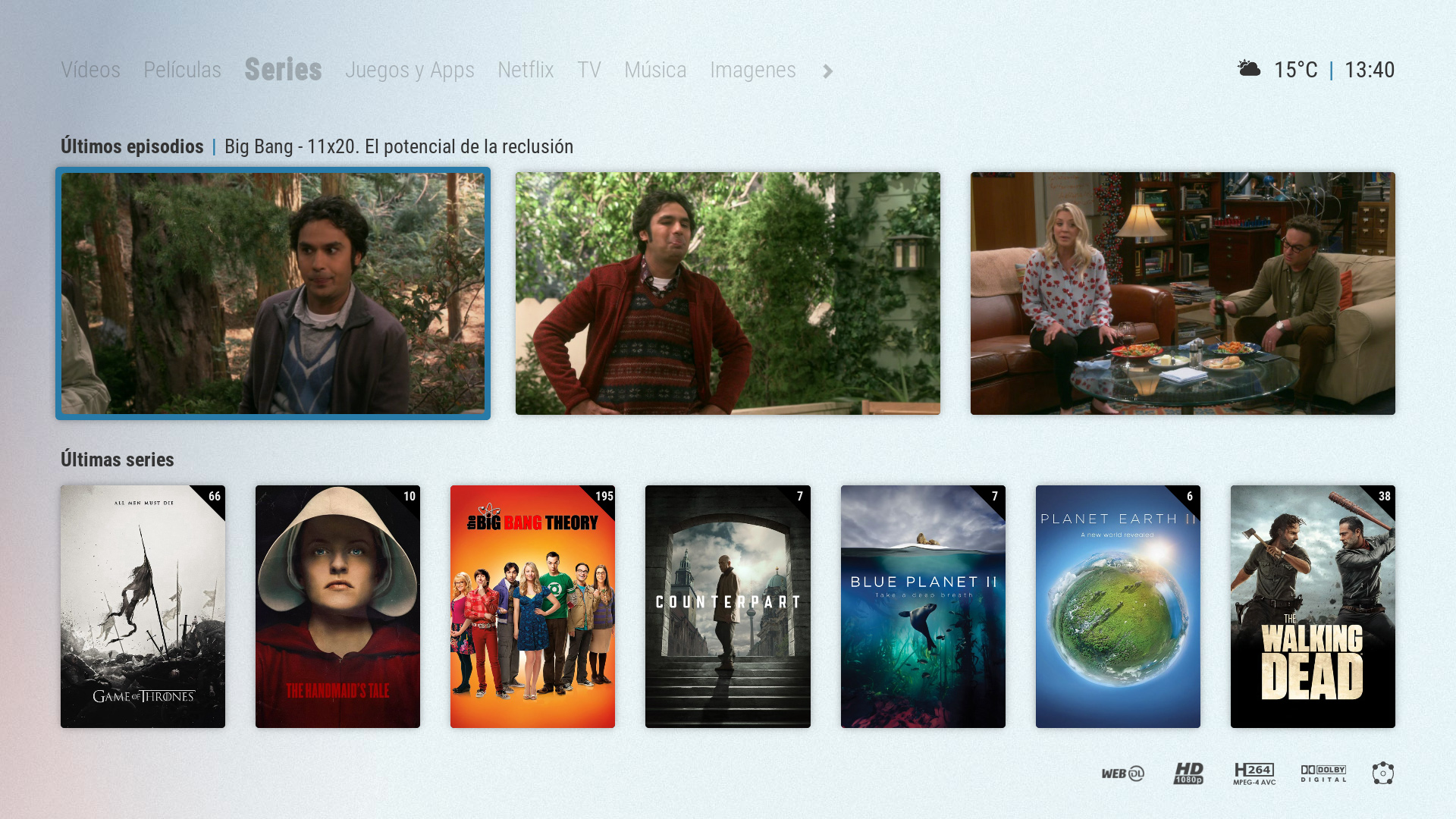Click the film reel channels icon

click(x=1382, y=773)
